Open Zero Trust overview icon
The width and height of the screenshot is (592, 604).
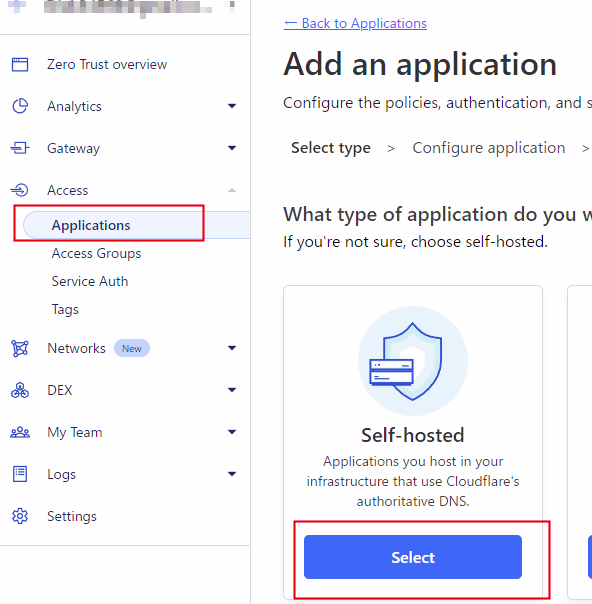coord(20,64)
